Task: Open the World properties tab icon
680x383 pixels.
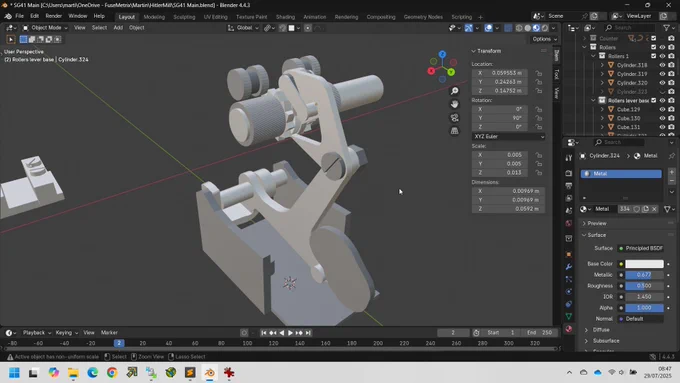Action: coord(569,223)
